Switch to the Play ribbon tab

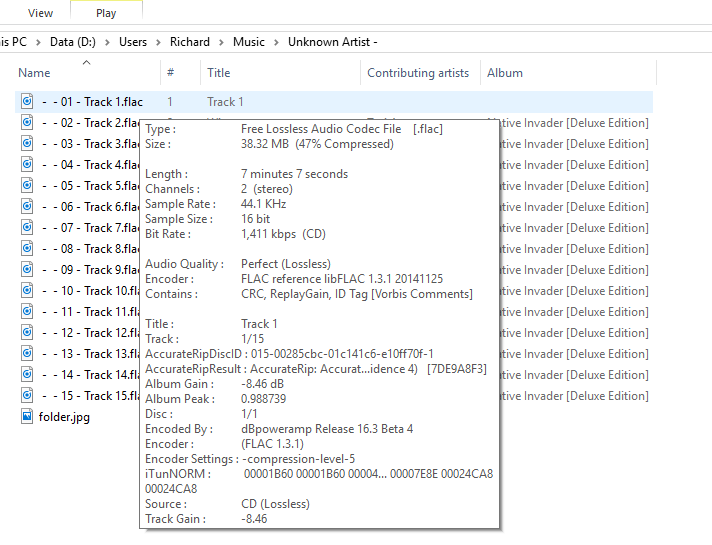pyautogui.click(x=106, y=13)
